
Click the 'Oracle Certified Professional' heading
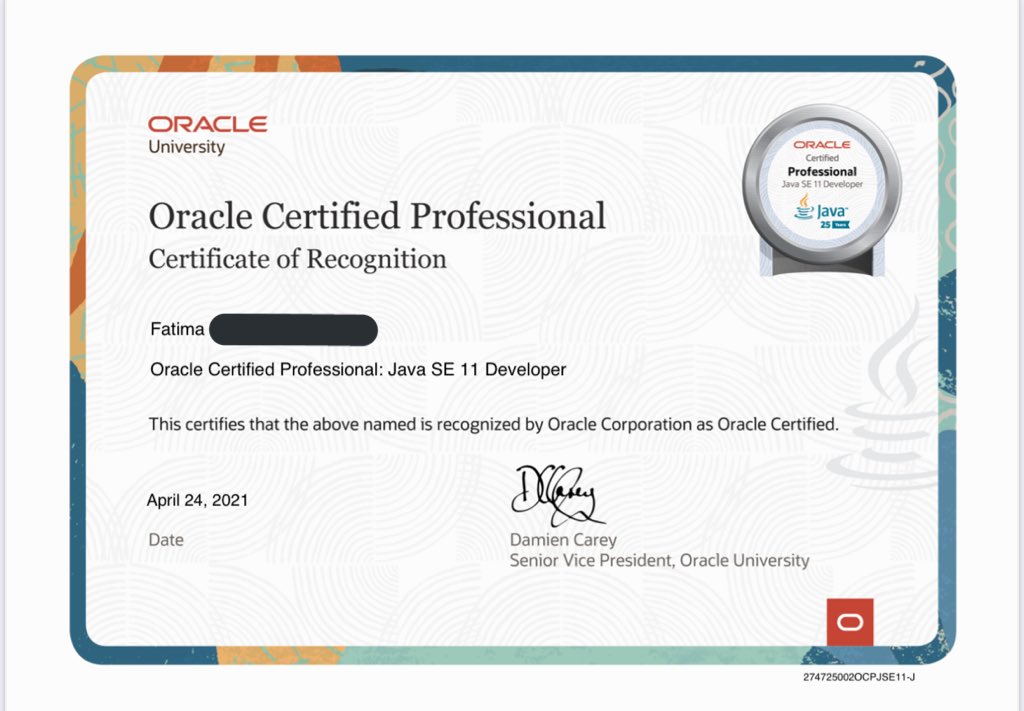pyautogui.click(x=377, y=216)
